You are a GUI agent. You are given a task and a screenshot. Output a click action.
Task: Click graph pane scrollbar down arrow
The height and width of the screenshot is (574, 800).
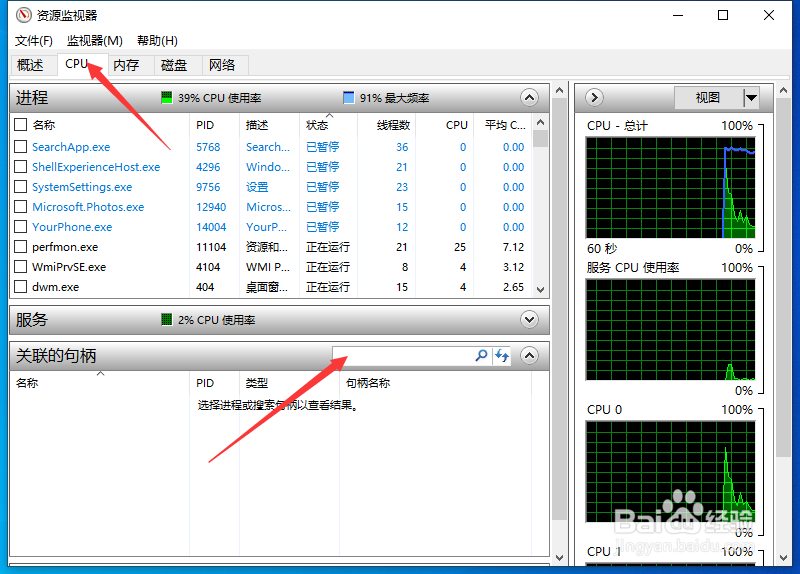[x=783, y=558]
